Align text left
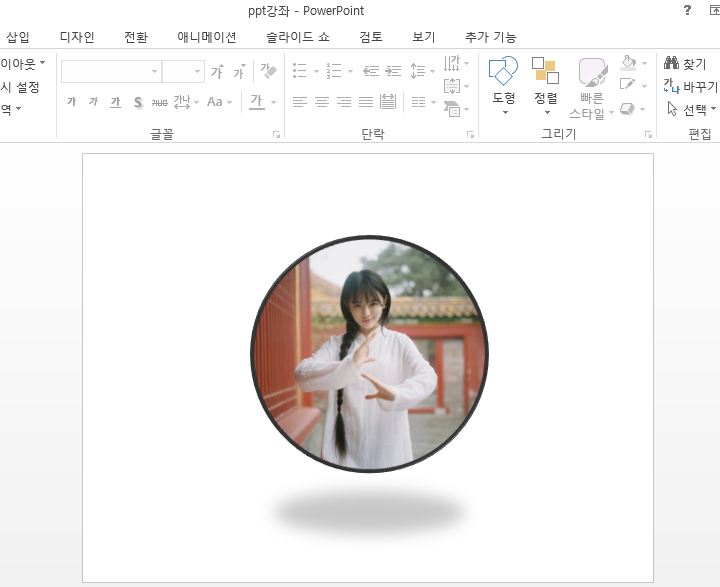 [300, 102]
